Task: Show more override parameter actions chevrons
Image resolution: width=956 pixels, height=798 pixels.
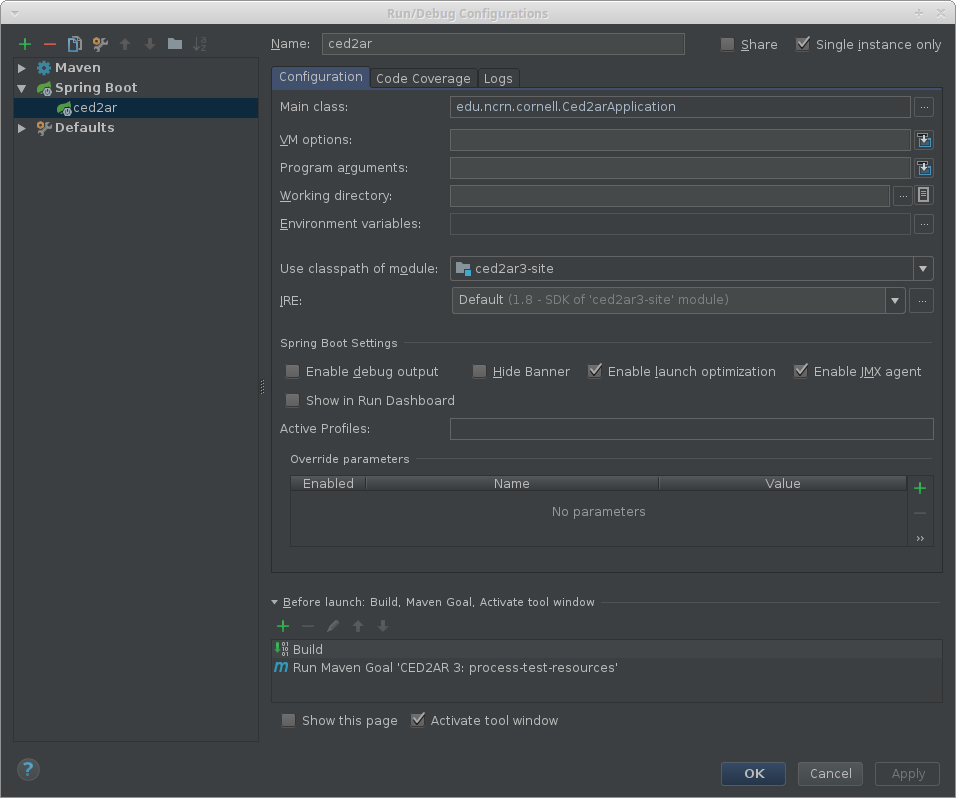Action: pos(920,538)
